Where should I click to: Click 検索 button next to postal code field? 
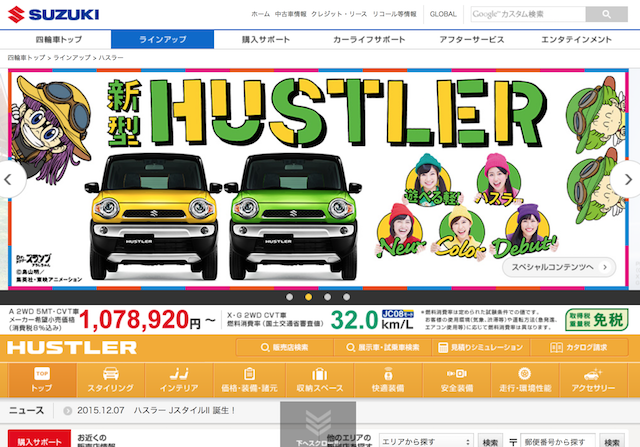(x=612, y=441)
